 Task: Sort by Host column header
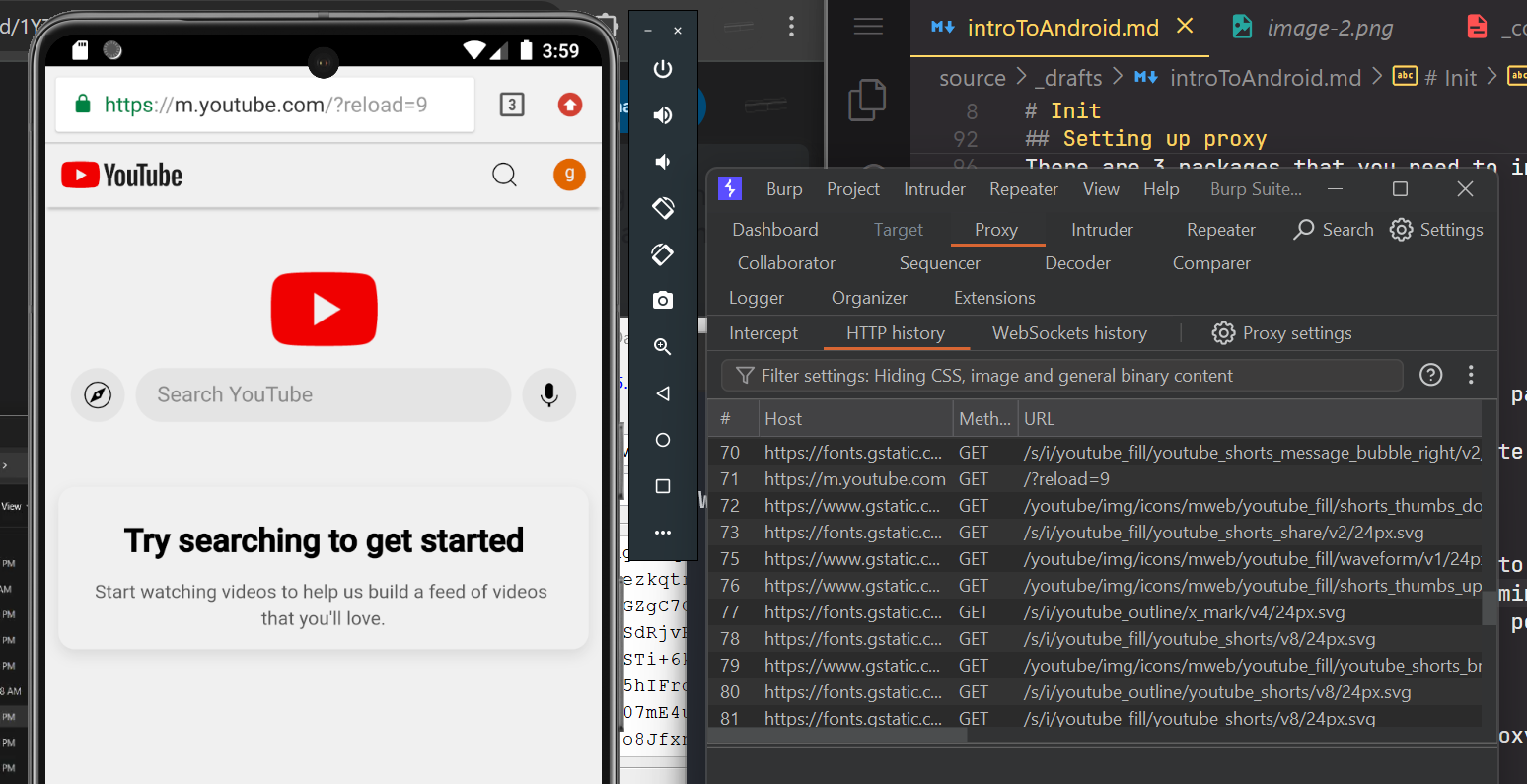click(855, 419)
